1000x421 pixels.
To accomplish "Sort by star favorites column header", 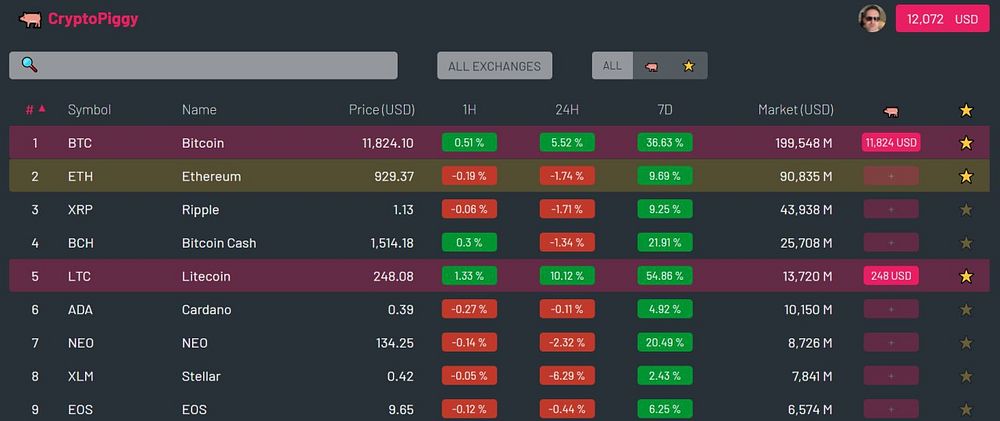I will click(965, 110).
